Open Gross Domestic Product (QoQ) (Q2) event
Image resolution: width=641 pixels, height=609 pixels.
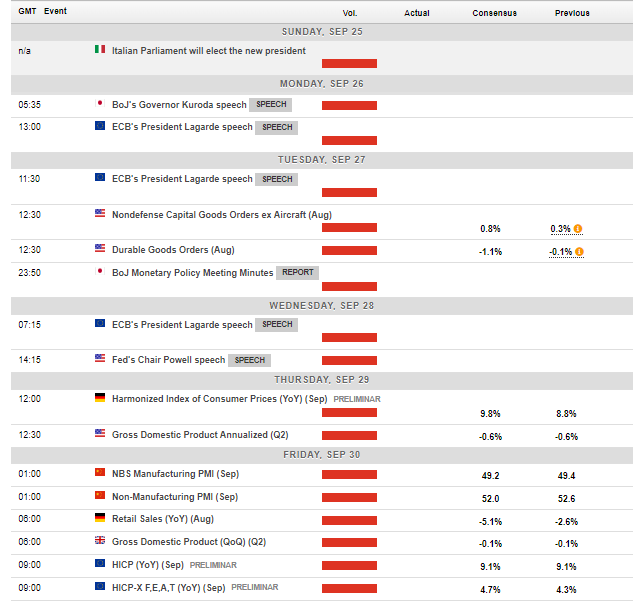tap(189, 542)
